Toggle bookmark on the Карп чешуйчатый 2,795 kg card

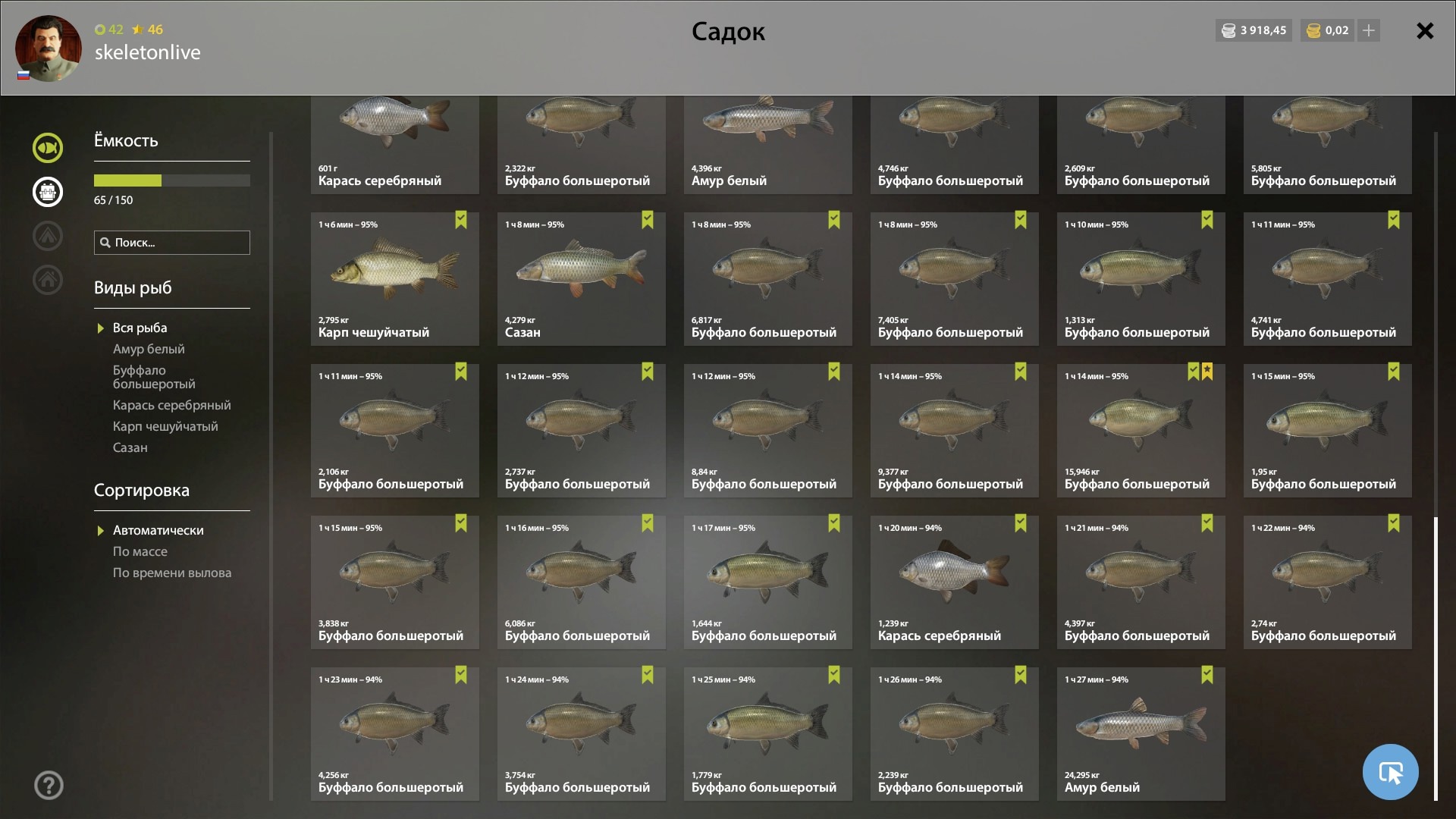pos(461,220)
